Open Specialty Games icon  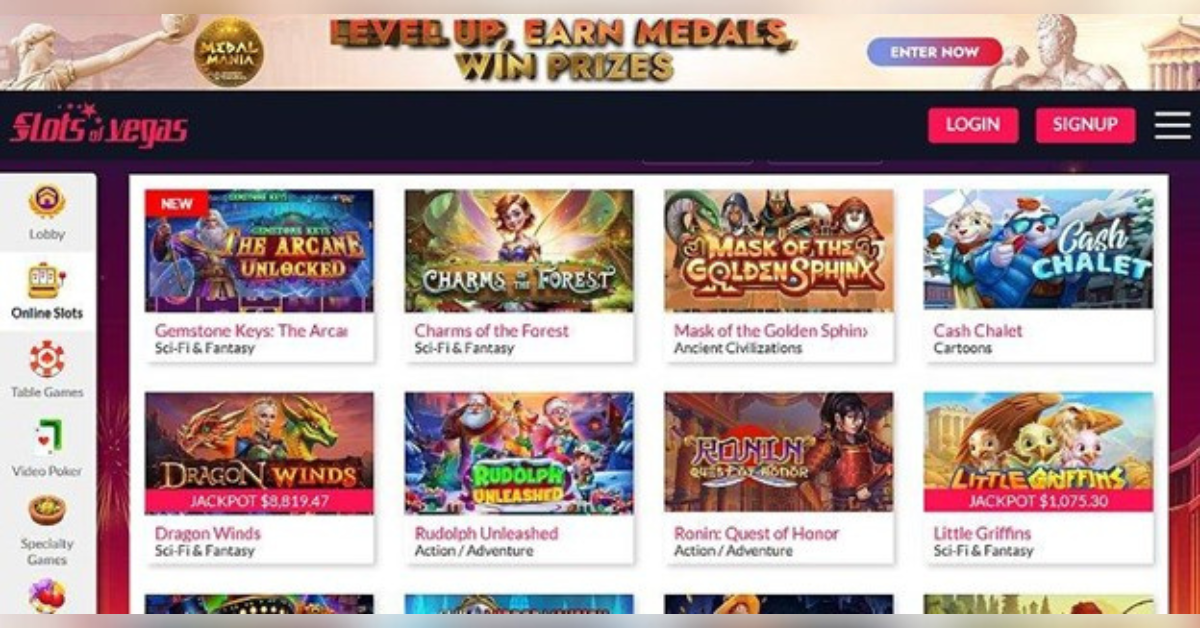coord(47,511)
